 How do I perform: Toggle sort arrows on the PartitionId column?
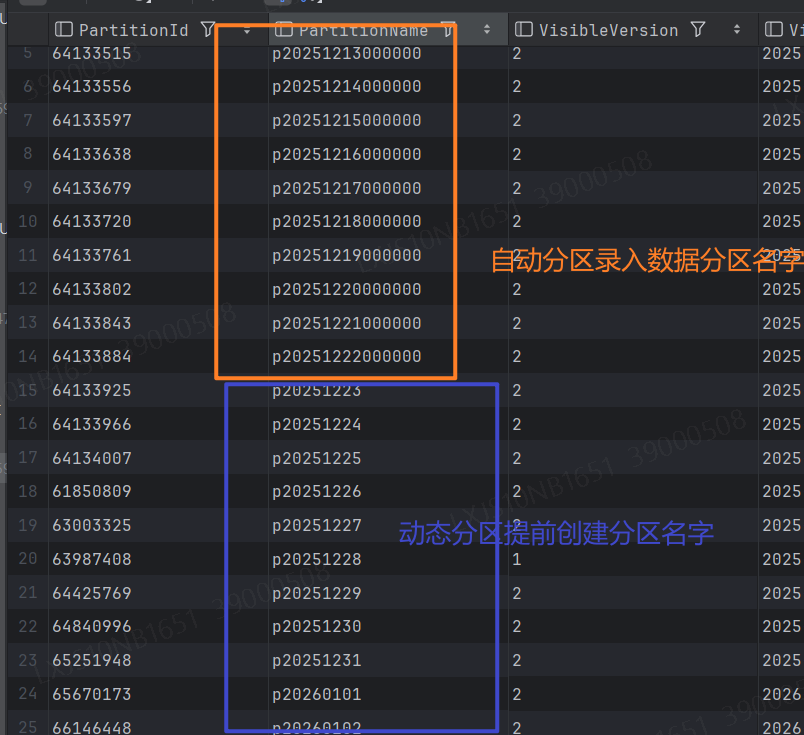[x=247, y=30]
